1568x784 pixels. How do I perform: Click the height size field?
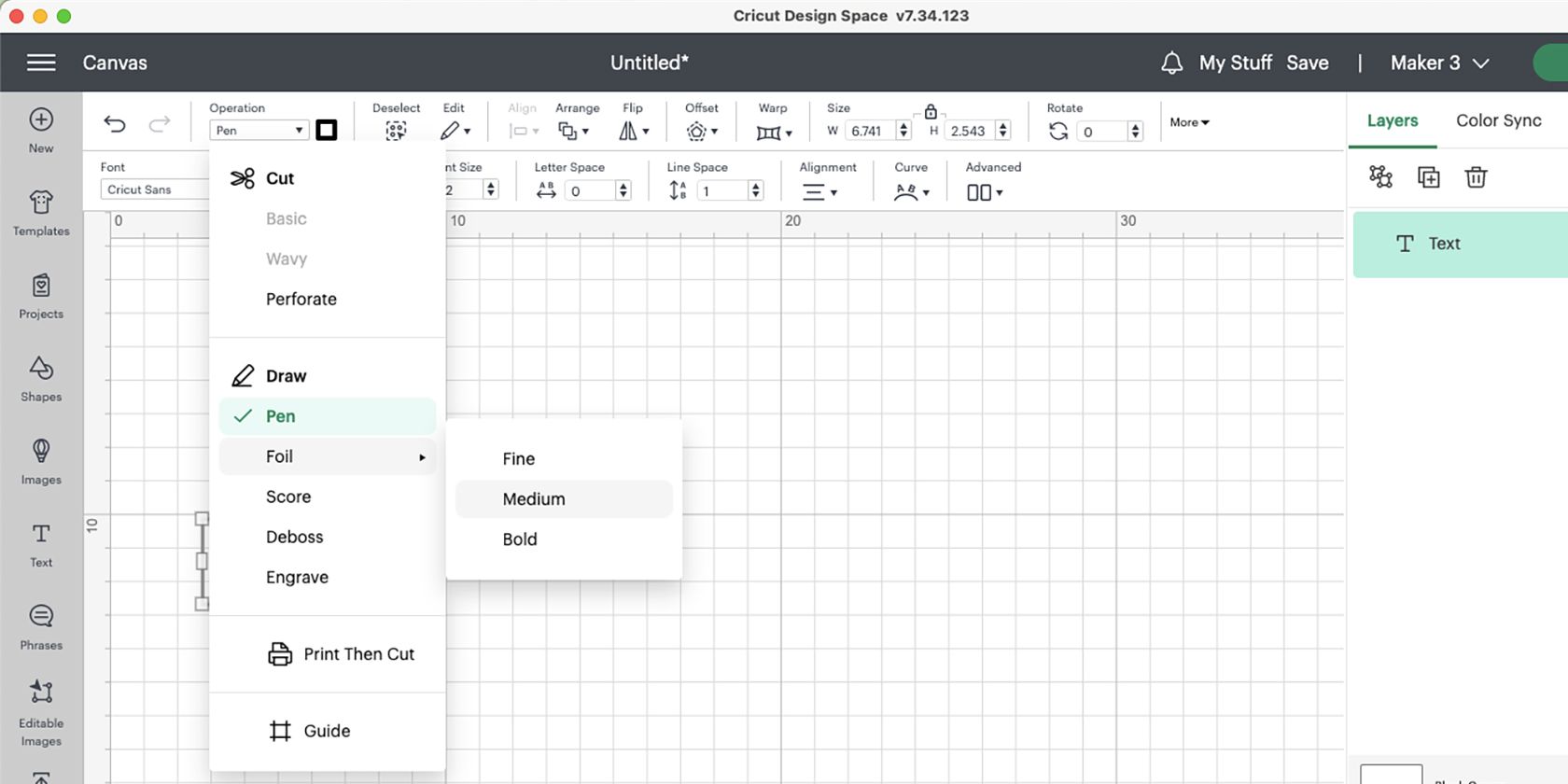pos(970,131)
